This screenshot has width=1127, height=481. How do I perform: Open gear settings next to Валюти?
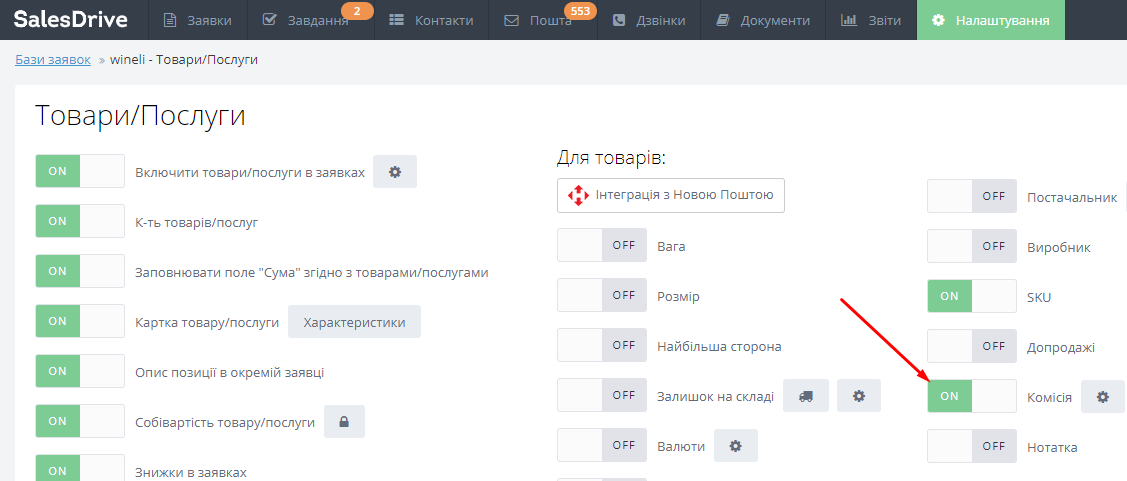click(735, 446)
